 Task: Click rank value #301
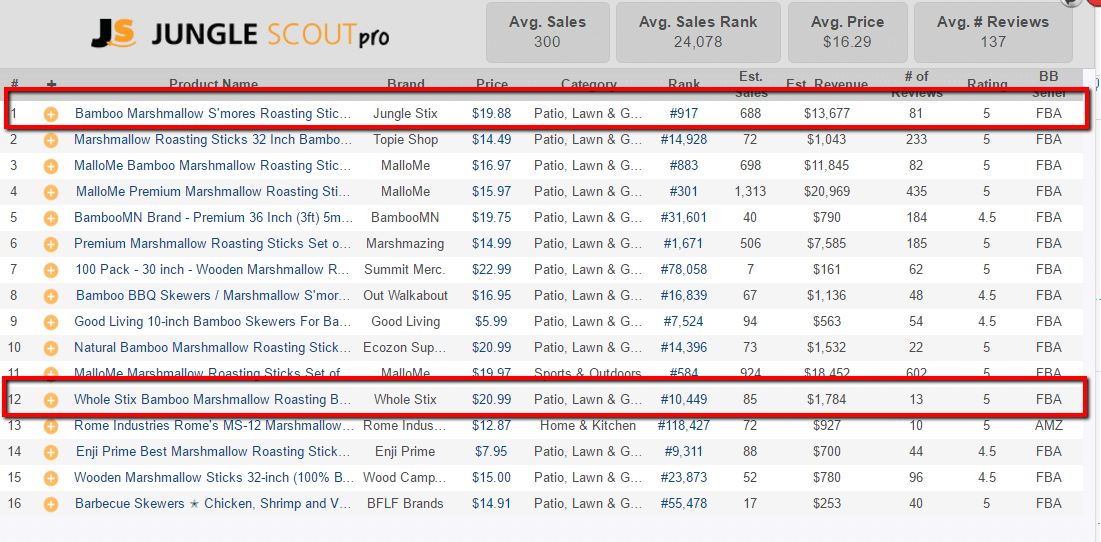pos(684,192)
